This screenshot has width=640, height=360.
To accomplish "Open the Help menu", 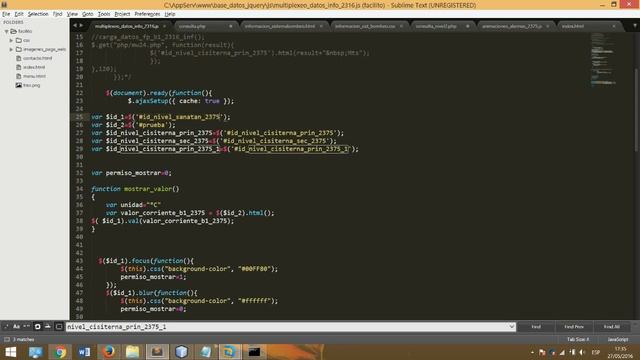I will [170, 14].
